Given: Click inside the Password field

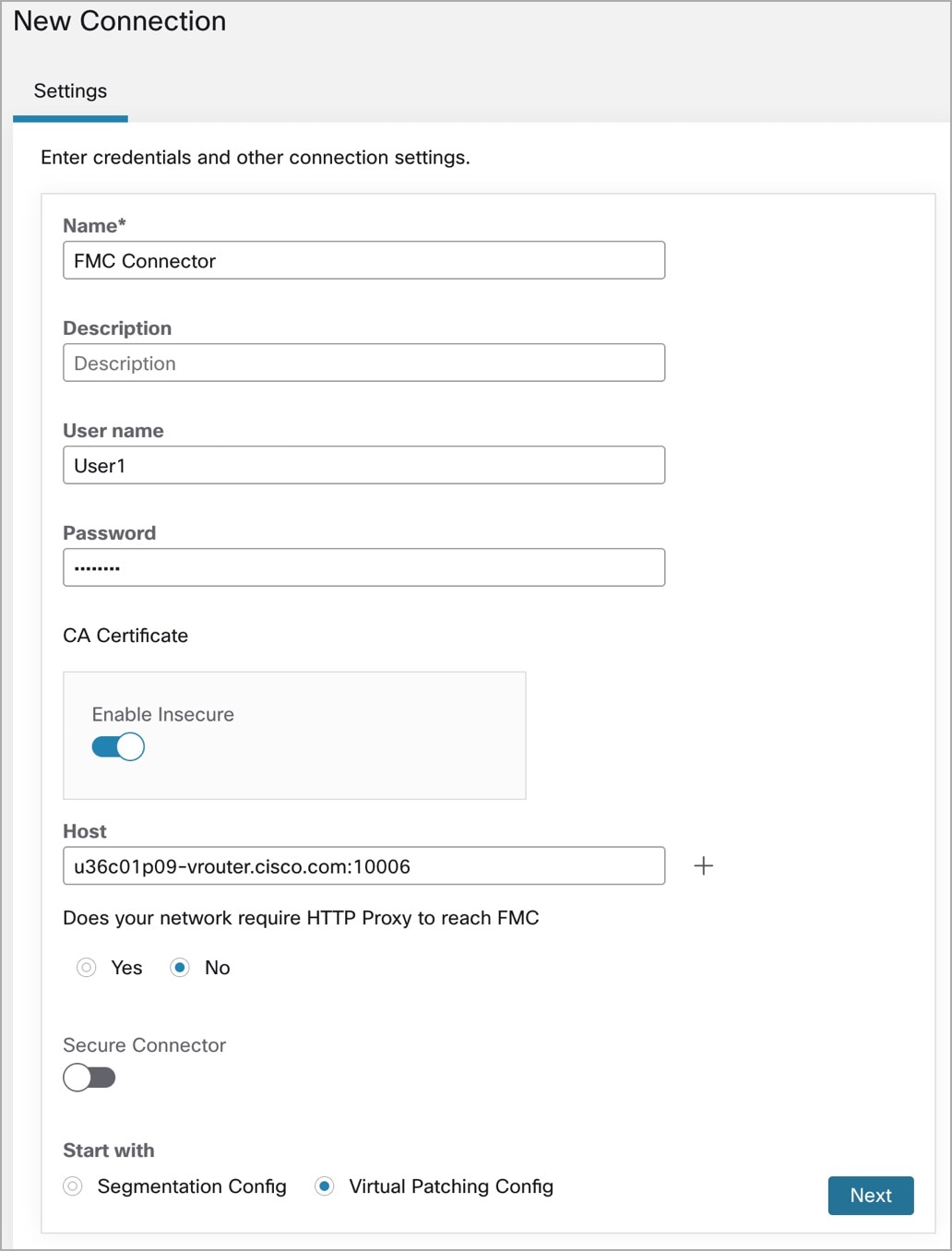Looking at the screenshot, I should pyautogui.click(x=363, y=567).
